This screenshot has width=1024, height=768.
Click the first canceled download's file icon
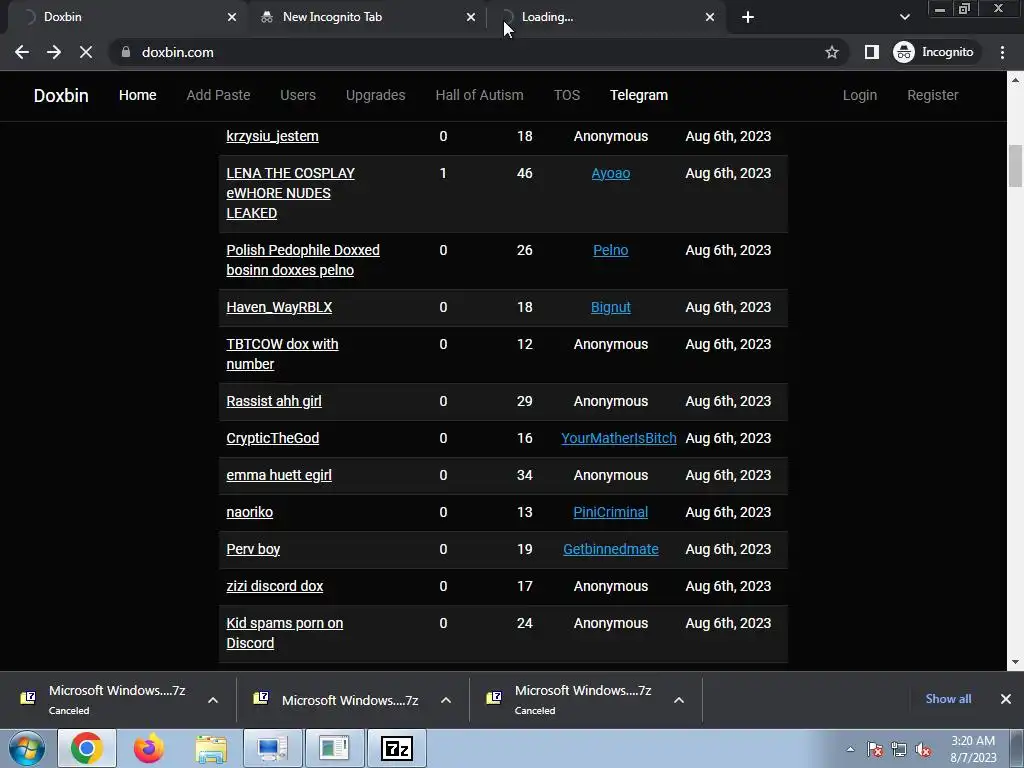click(x=28, y=698)
